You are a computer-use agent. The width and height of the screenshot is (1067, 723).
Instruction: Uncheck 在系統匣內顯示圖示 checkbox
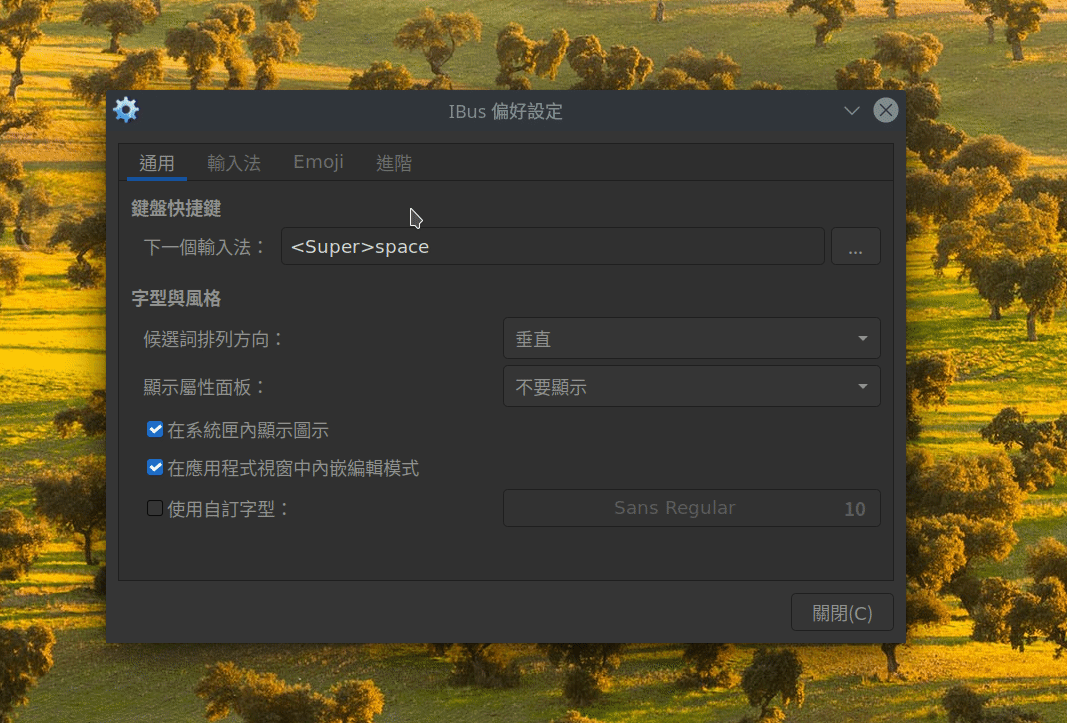coord(155,430)
